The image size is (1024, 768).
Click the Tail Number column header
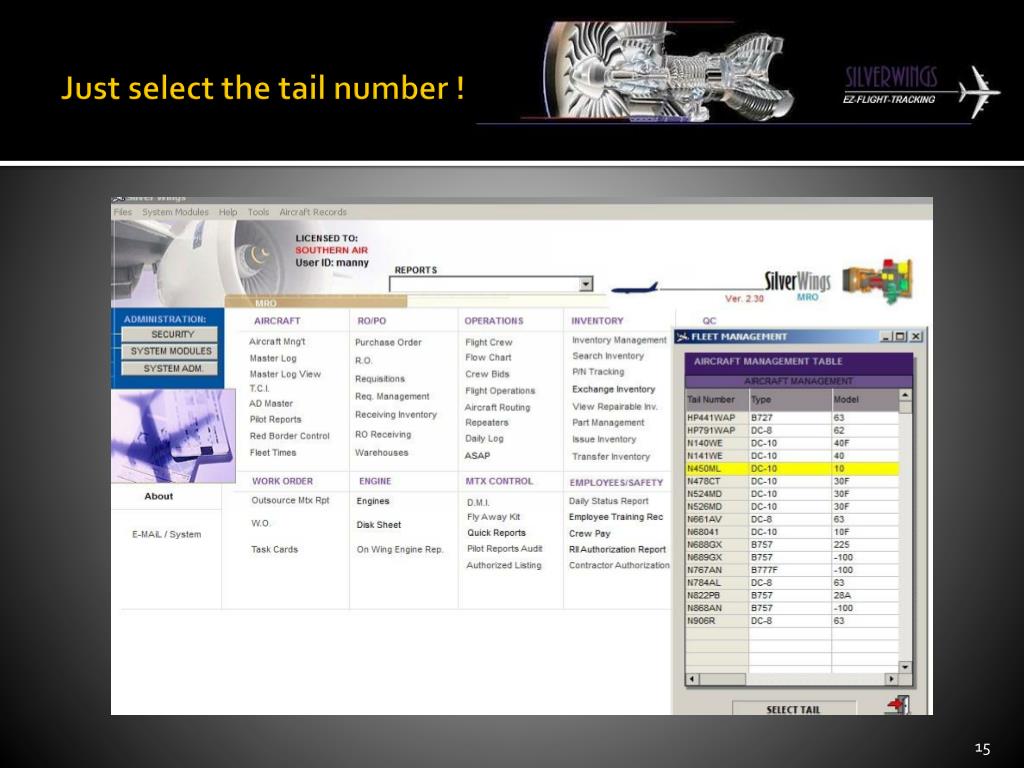pos(716,399)
